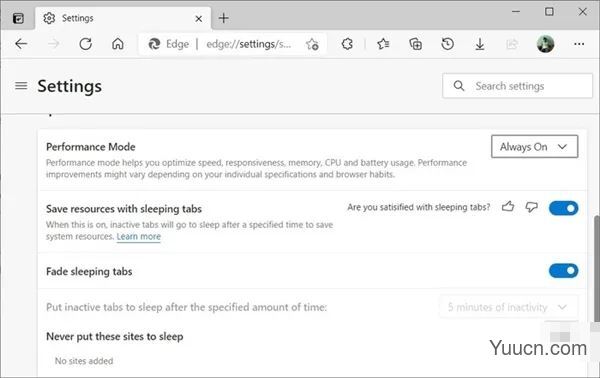Open Downloads arrow icon
This screenshot has height=378, width=600.
tap(480, 44)
